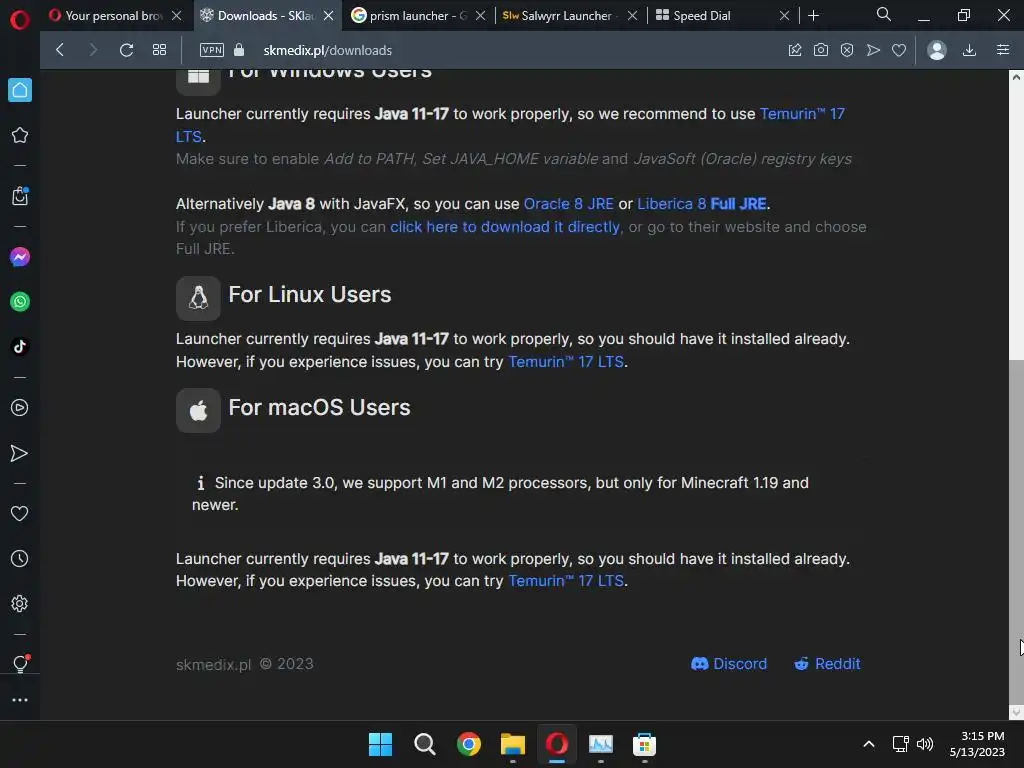The width and height of the screenshot is (1024, 768).
Task: Reload the current page
Action: (127, 50)
